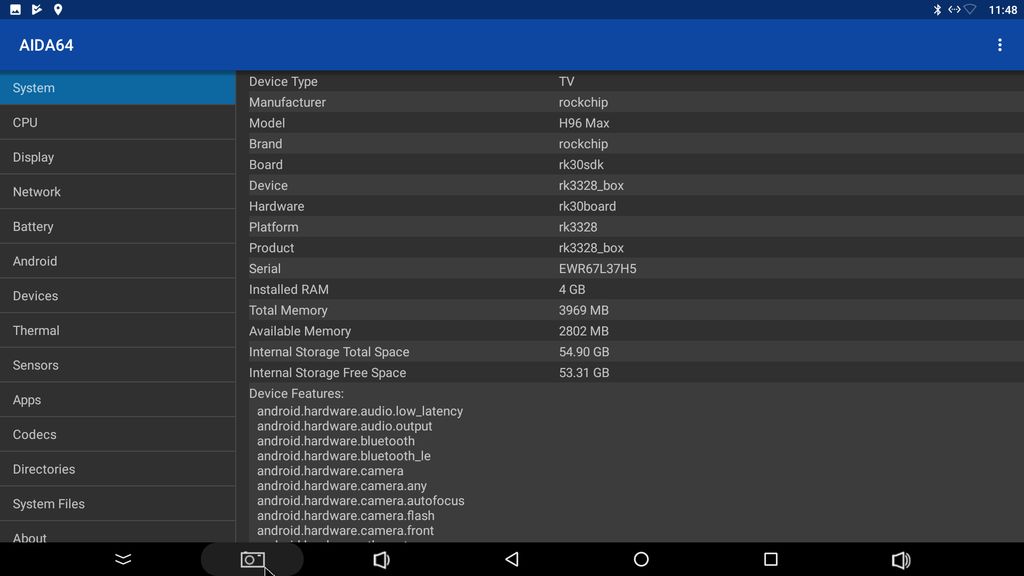Screen dimensions: 1024x576
Task: Select android.hardware.bluetooth_le feature
Action: coord(344,456)
